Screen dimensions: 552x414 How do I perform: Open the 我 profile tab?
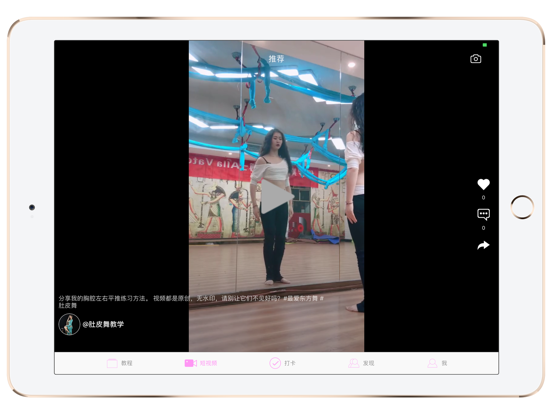click(x=437, y=363)
